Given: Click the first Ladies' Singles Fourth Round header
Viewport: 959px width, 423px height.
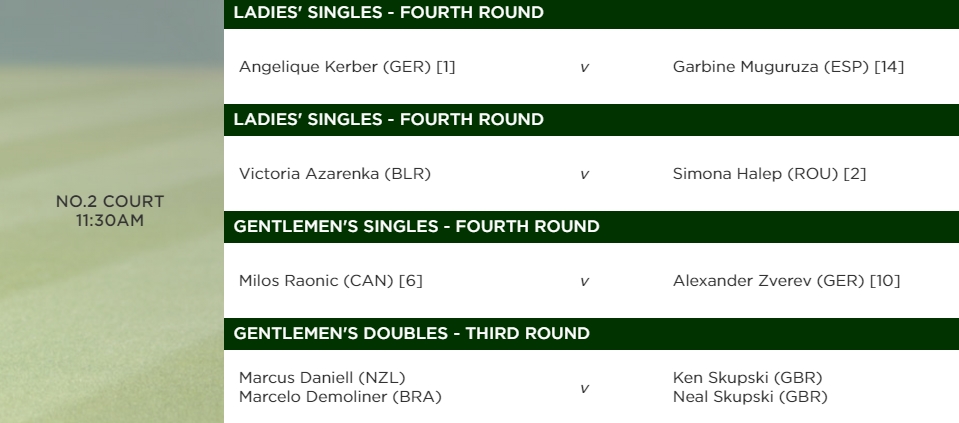Looking at the screenshot, I should [x=388, y=13].
